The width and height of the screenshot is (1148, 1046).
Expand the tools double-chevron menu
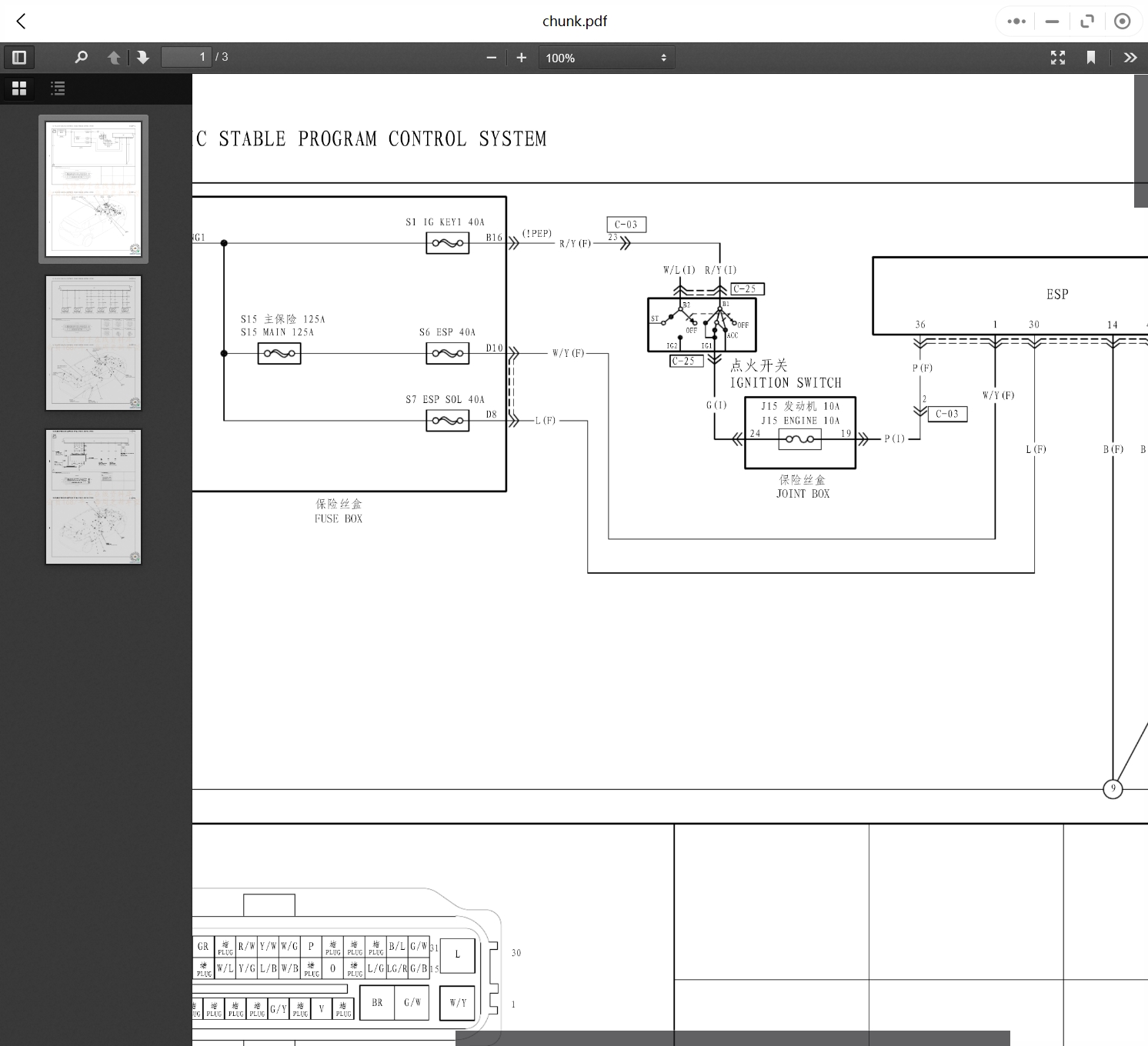pyautogui.click(x=1130, y=58)
